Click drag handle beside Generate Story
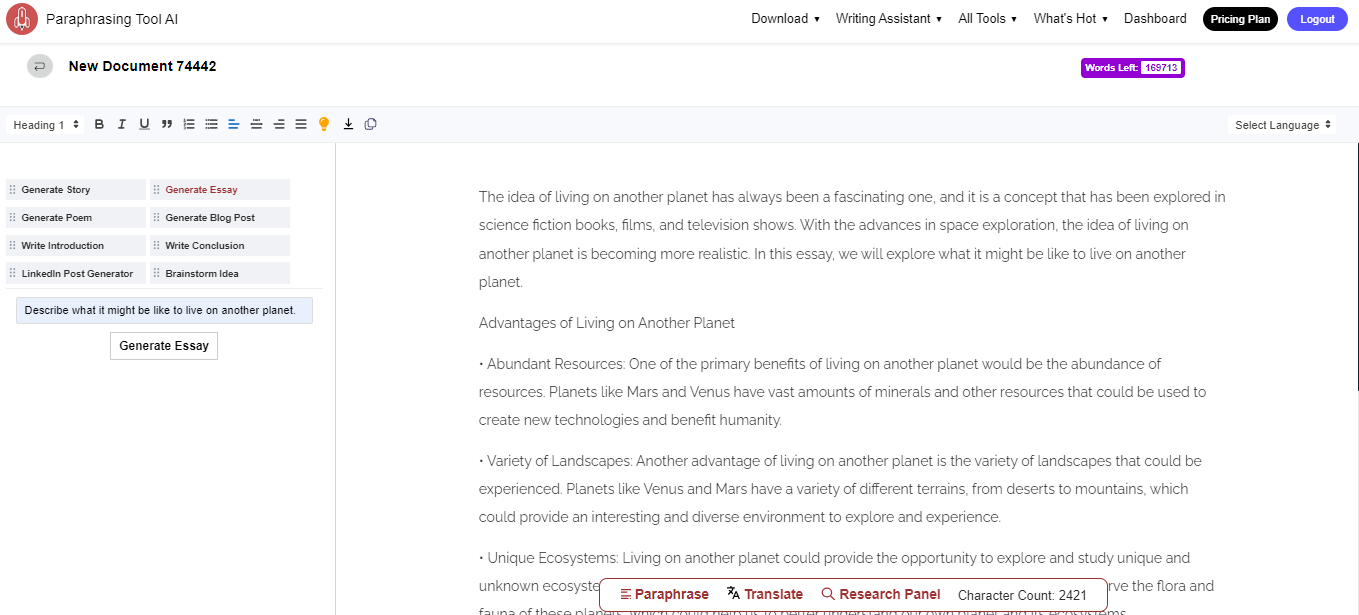 coord(13,189)
